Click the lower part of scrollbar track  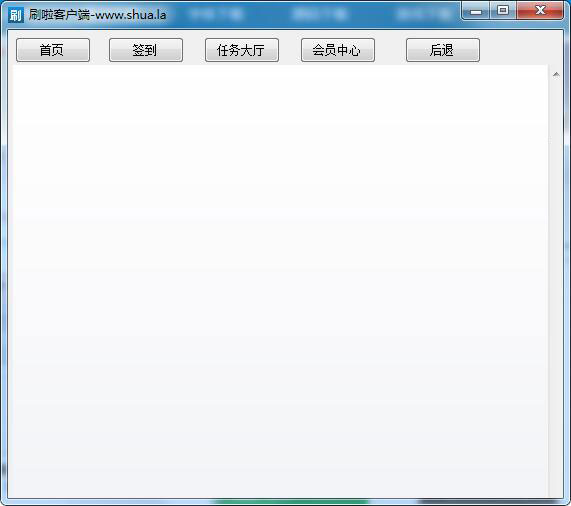coord(556,419)
